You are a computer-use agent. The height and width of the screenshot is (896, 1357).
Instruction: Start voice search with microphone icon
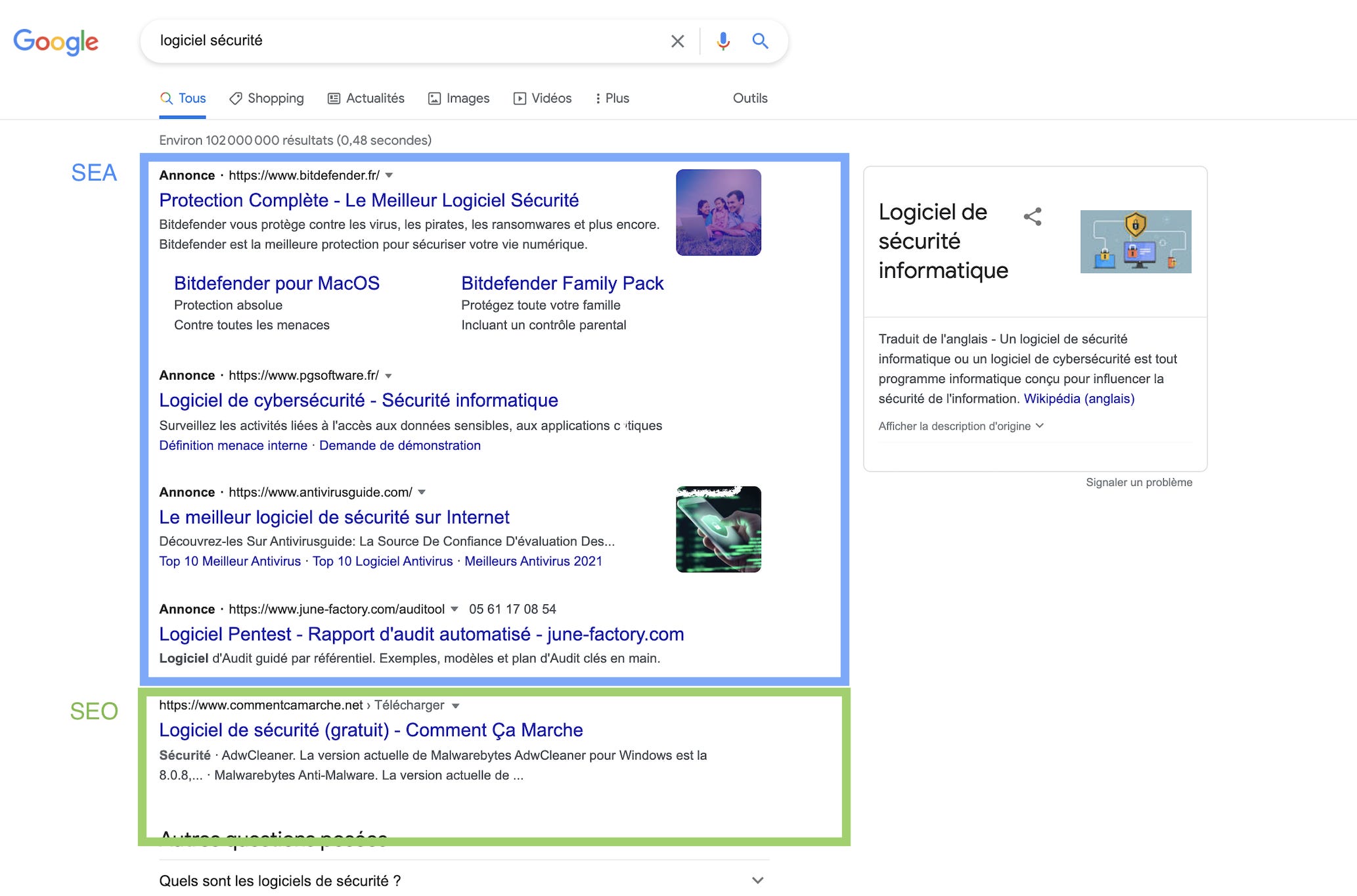723,41
